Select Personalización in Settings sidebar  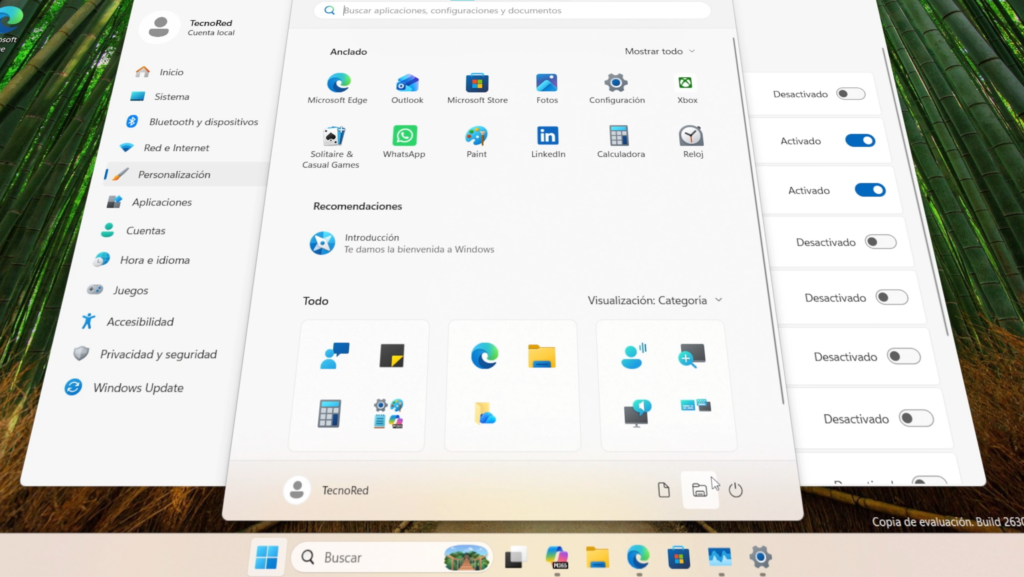[186, 174]
